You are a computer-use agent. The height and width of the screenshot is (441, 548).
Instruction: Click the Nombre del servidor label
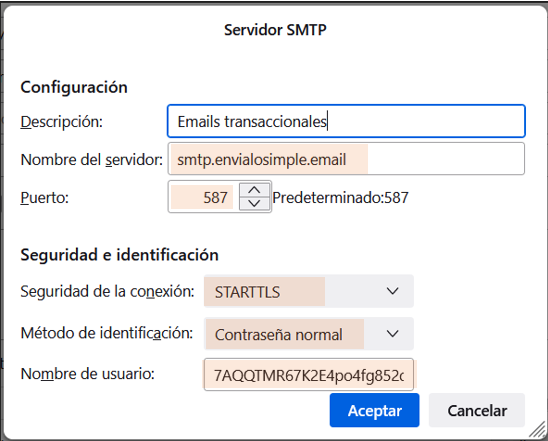(92, 160)
